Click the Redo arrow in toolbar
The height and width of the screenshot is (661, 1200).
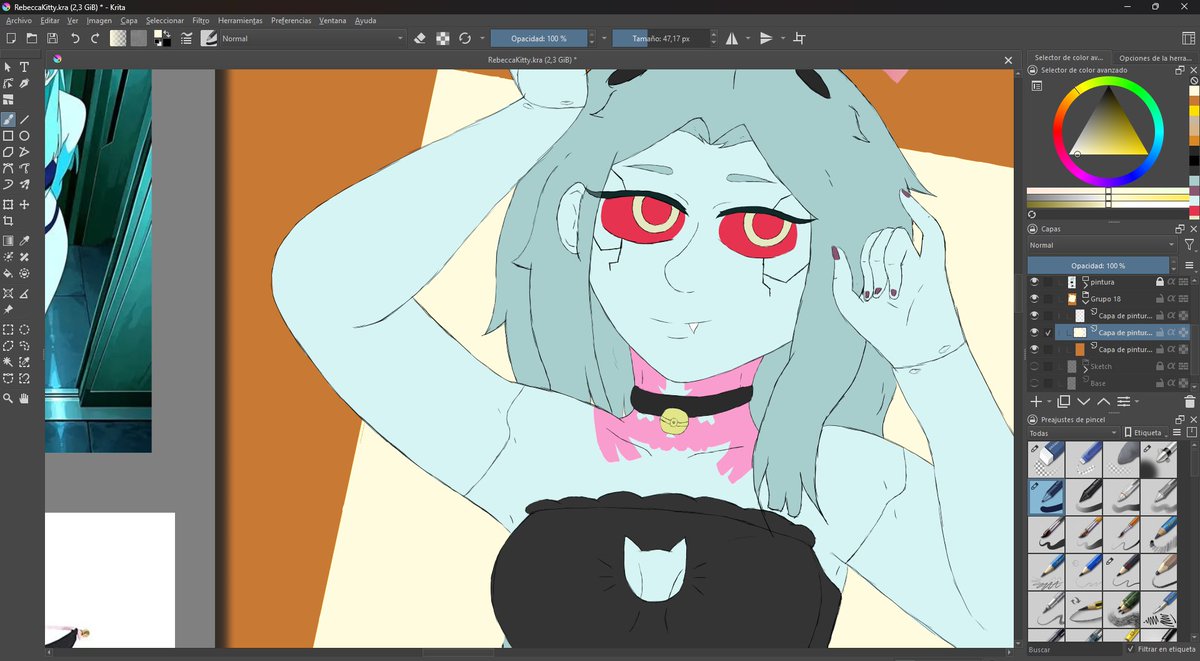(x=95, y=38)
